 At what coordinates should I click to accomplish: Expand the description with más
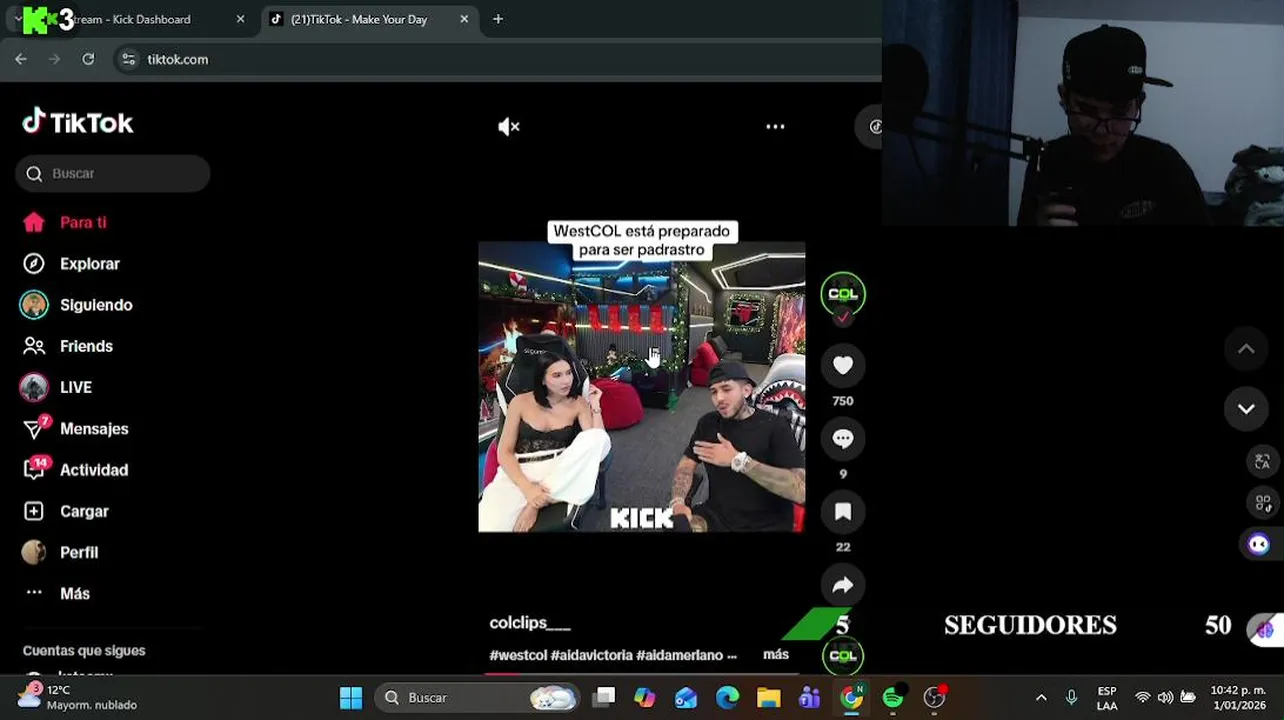[776, 654]
